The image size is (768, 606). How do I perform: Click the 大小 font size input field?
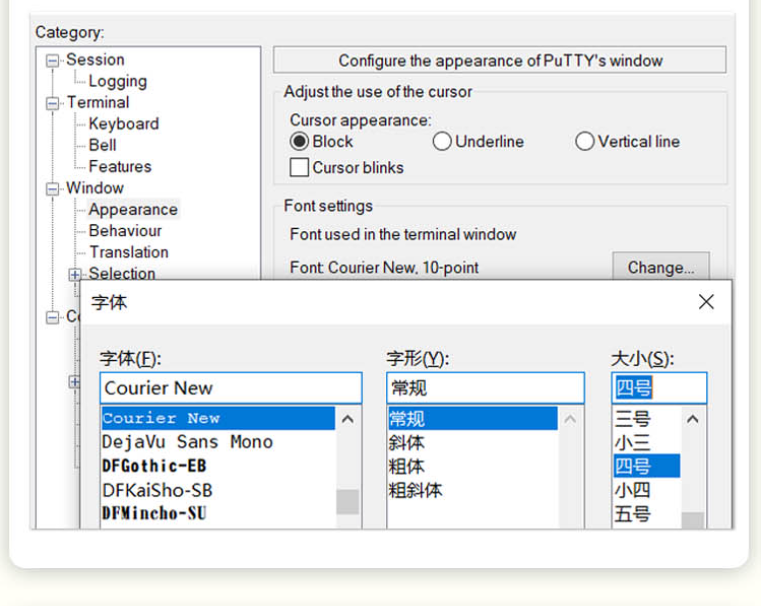pos(659,388)
